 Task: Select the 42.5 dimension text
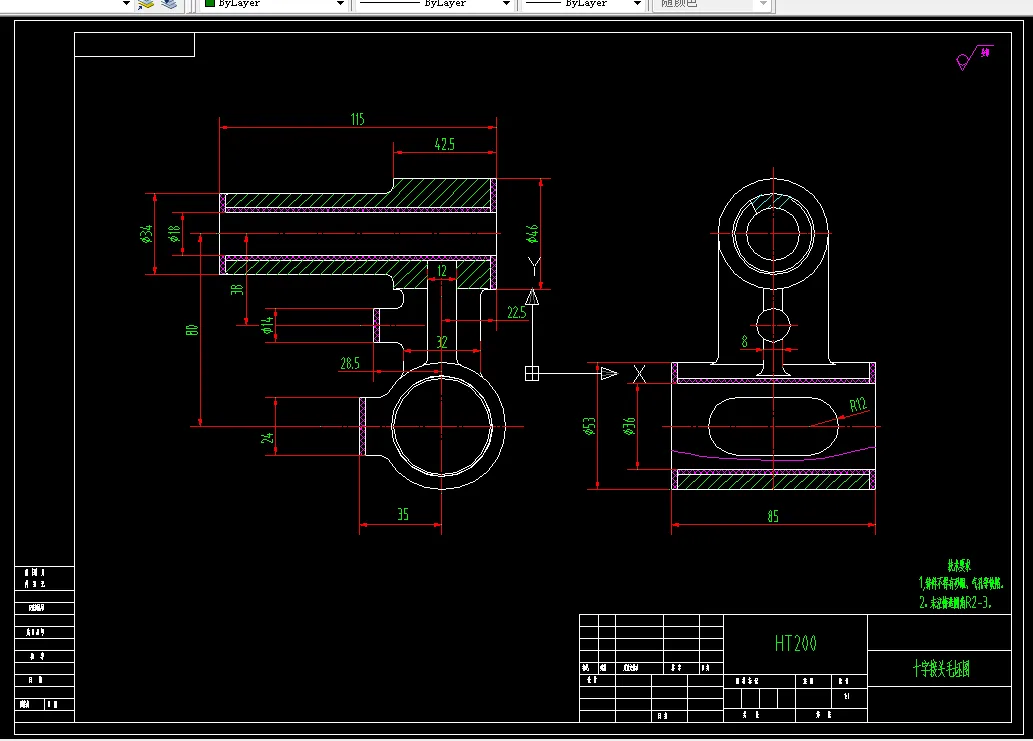click(x=445, y=144)
